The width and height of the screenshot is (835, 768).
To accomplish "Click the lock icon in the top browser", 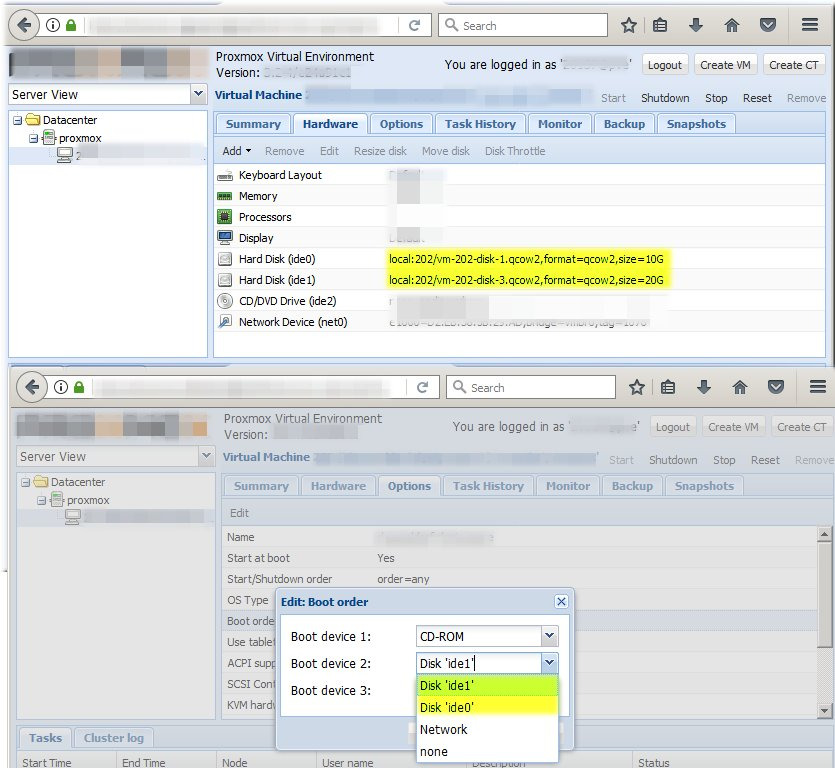I will (x=71, y=25).
